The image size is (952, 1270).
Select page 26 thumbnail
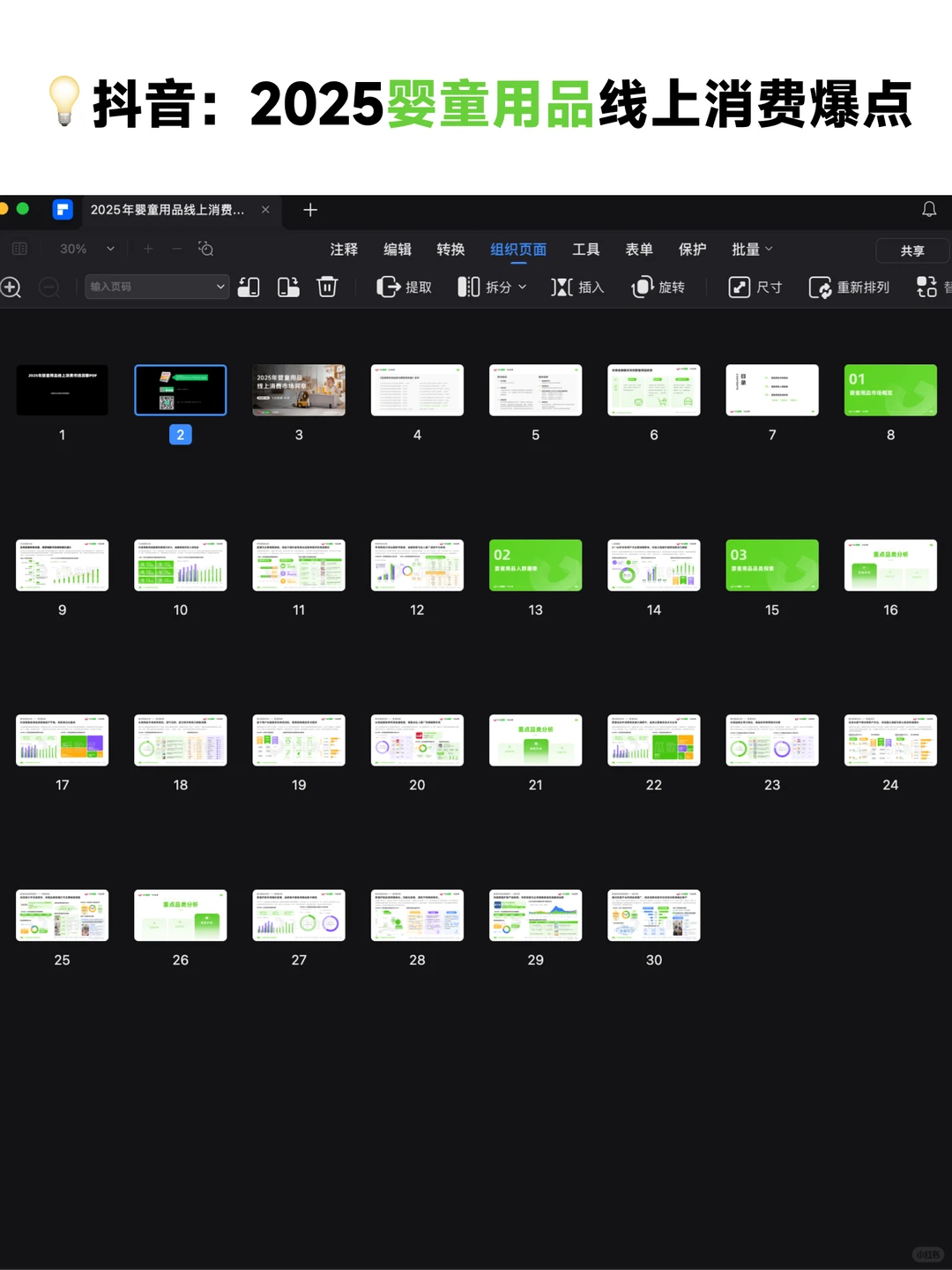pos(181,915)
